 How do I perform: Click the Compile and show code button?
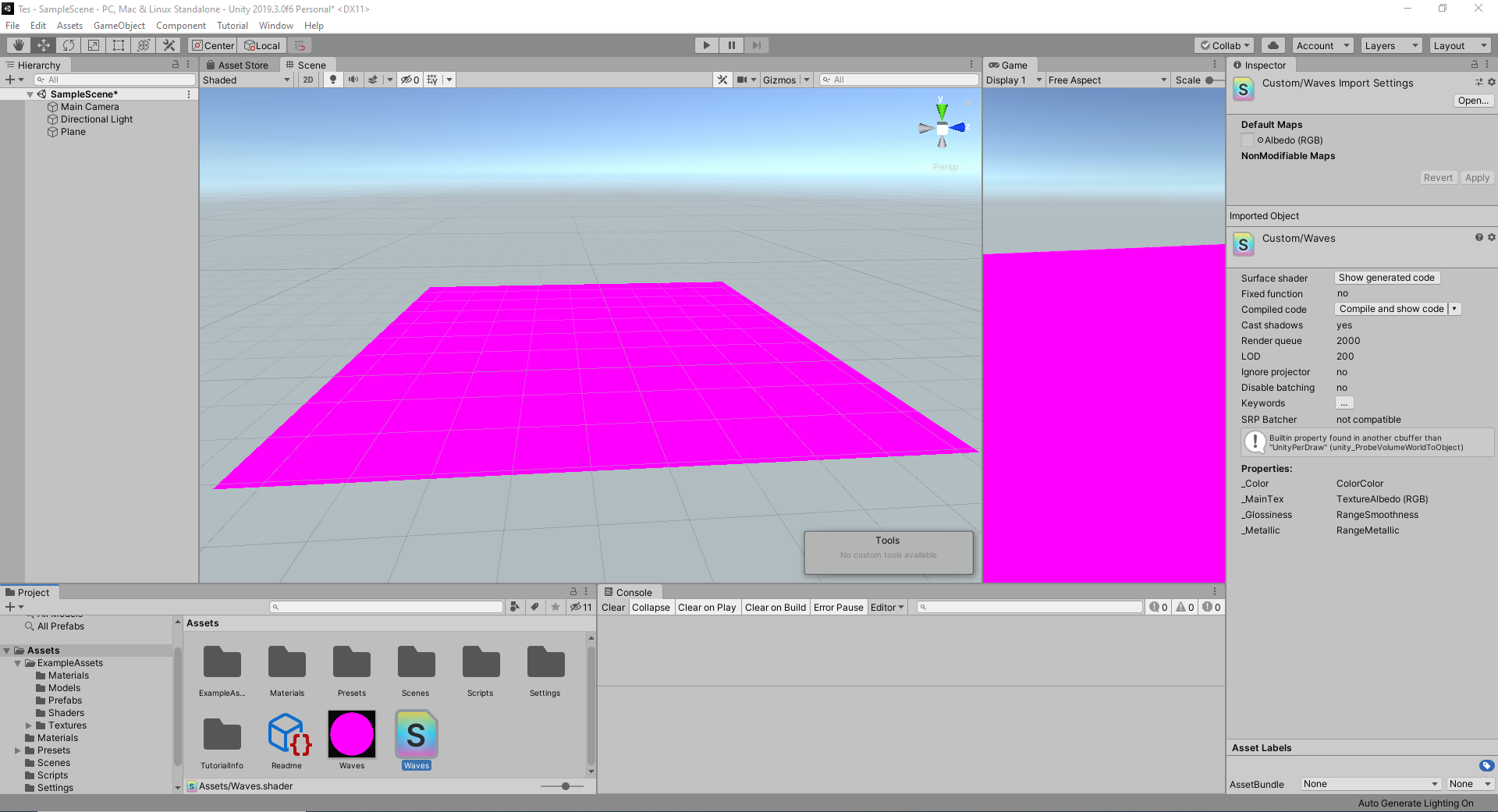click(1391, 309)
